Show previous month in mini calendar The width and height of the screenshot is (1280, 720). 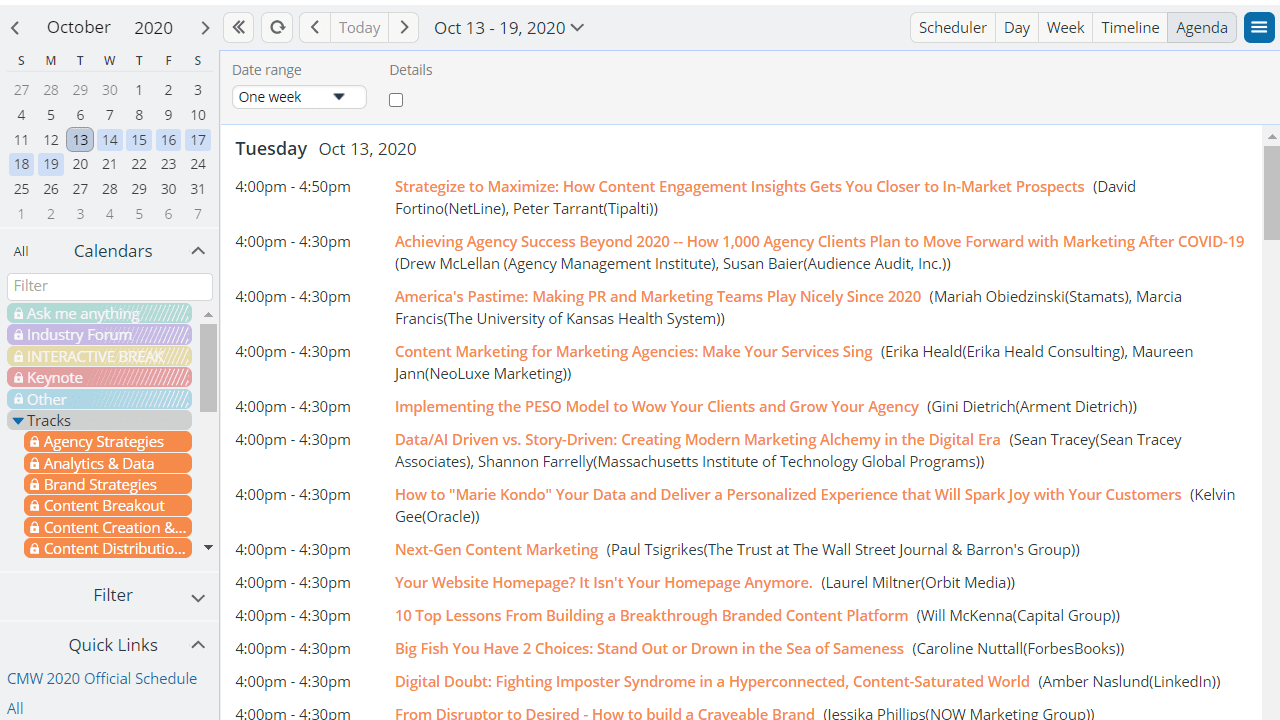(16, 28)
